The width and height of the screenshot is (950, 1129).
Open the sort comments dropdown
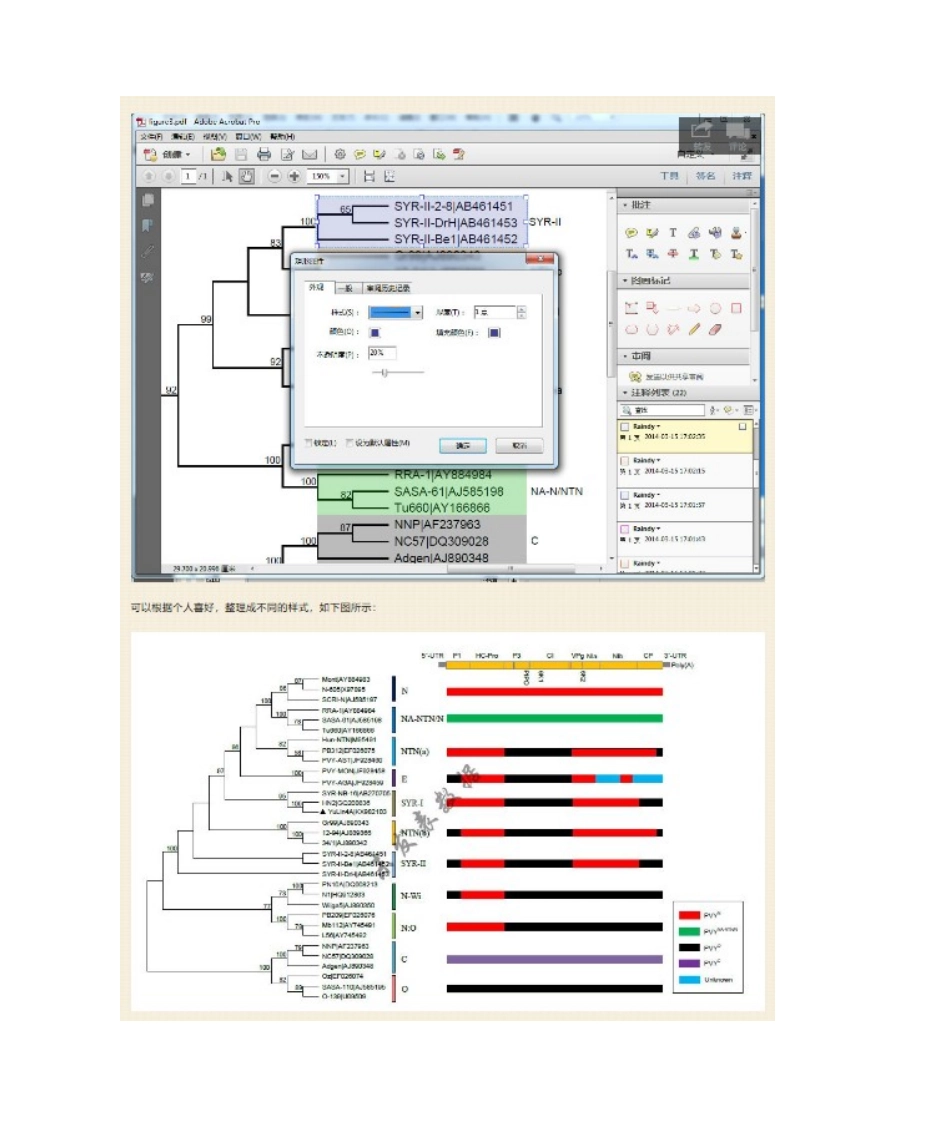[x=714, y=410]
